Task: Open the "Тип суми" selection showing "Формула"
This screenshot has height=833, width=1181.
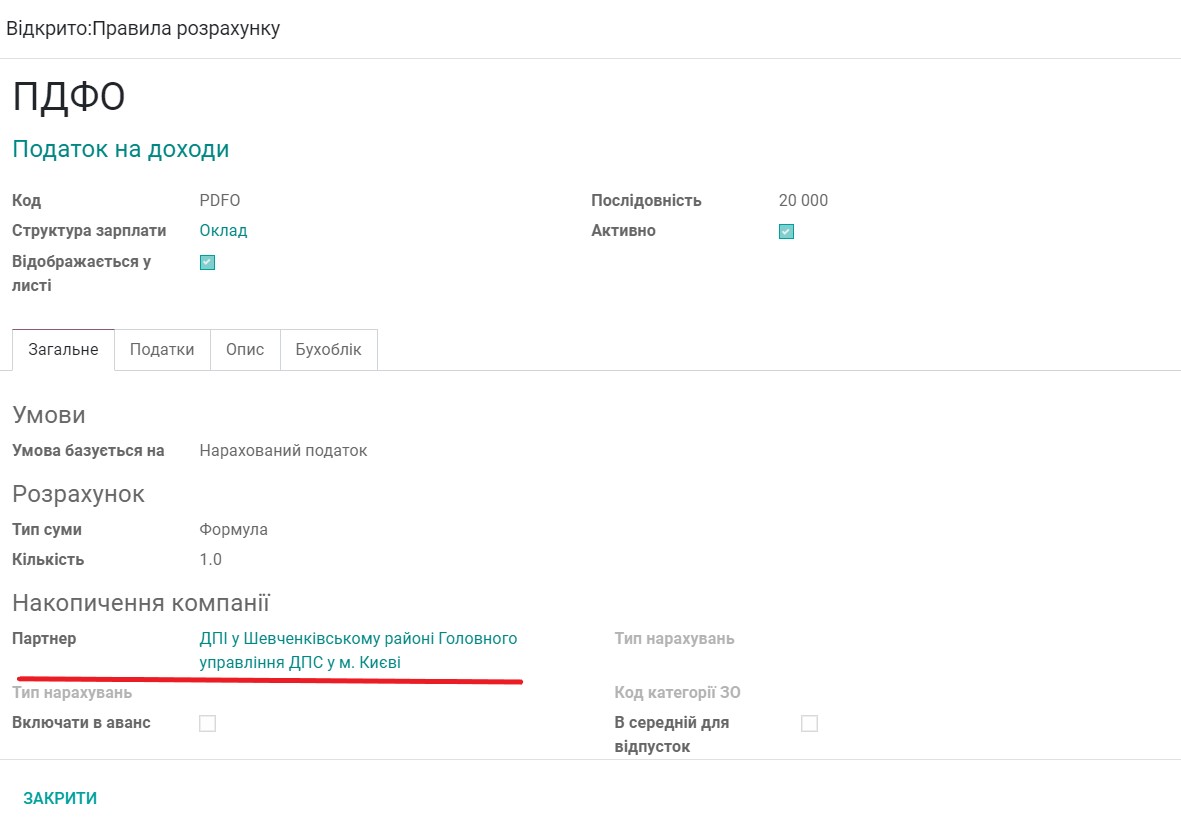Action: click(231, 529)
